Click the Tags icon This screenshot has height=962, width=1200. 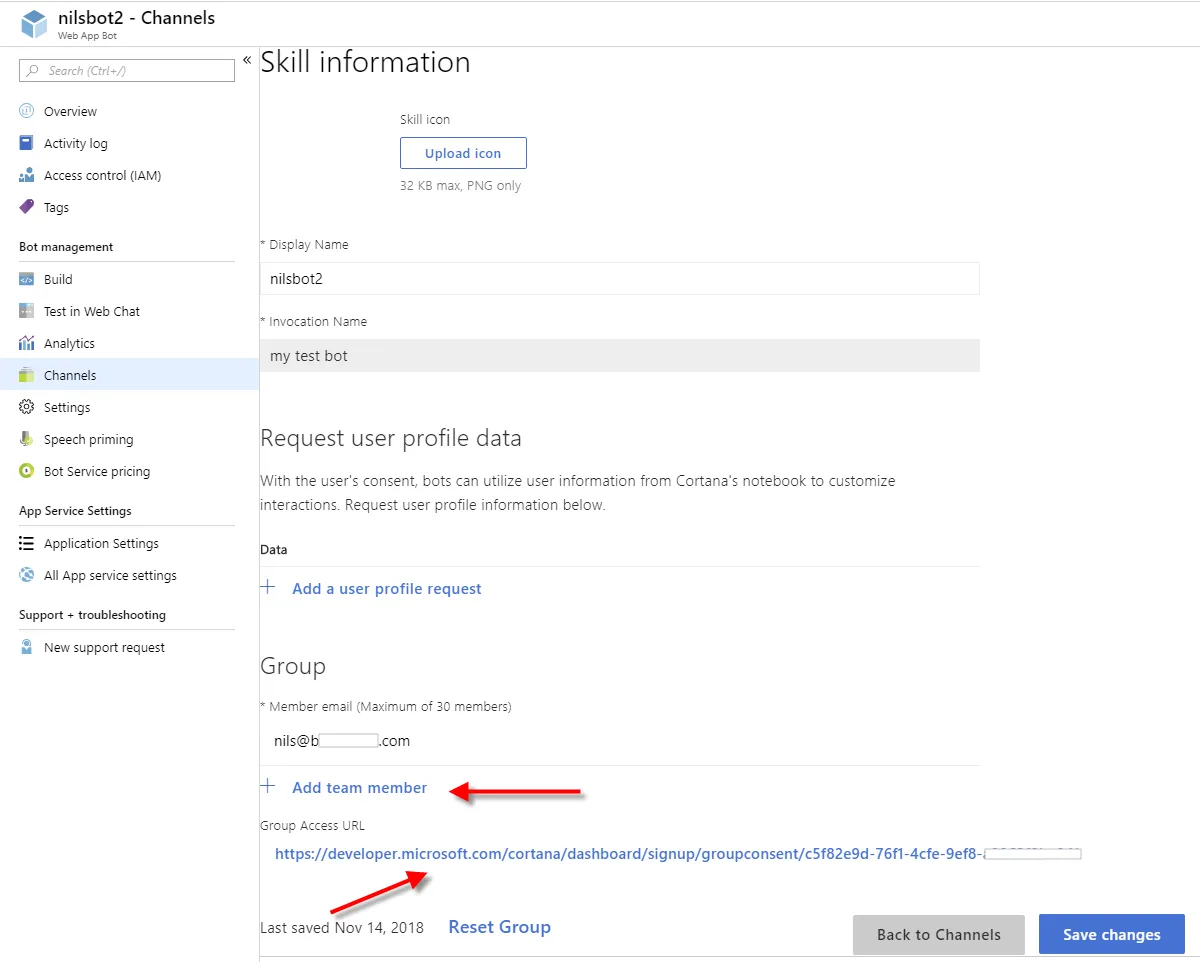(27, 207)
